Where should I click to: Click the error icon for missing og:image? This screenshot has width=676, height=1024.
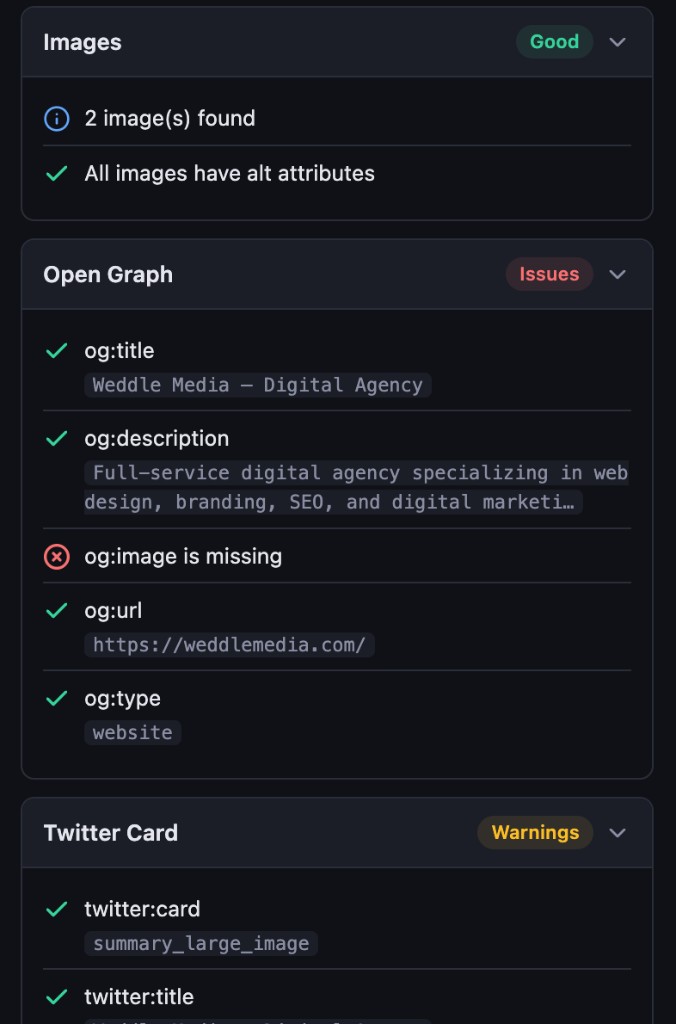(x=58, y=556)
